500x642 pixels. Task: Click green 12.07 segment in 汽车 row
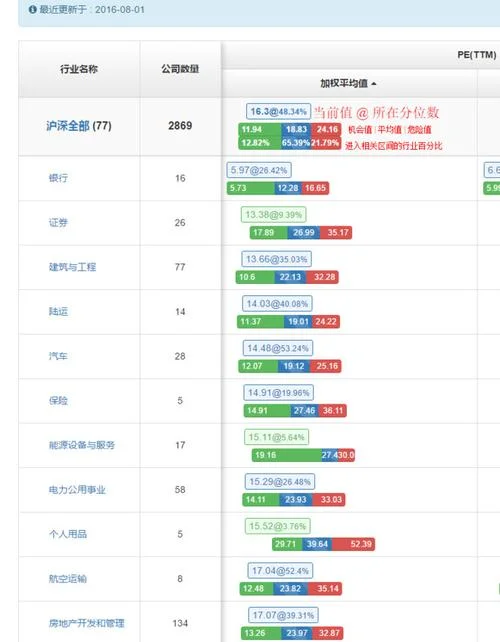pyautogui.click(x=258, y=366)
